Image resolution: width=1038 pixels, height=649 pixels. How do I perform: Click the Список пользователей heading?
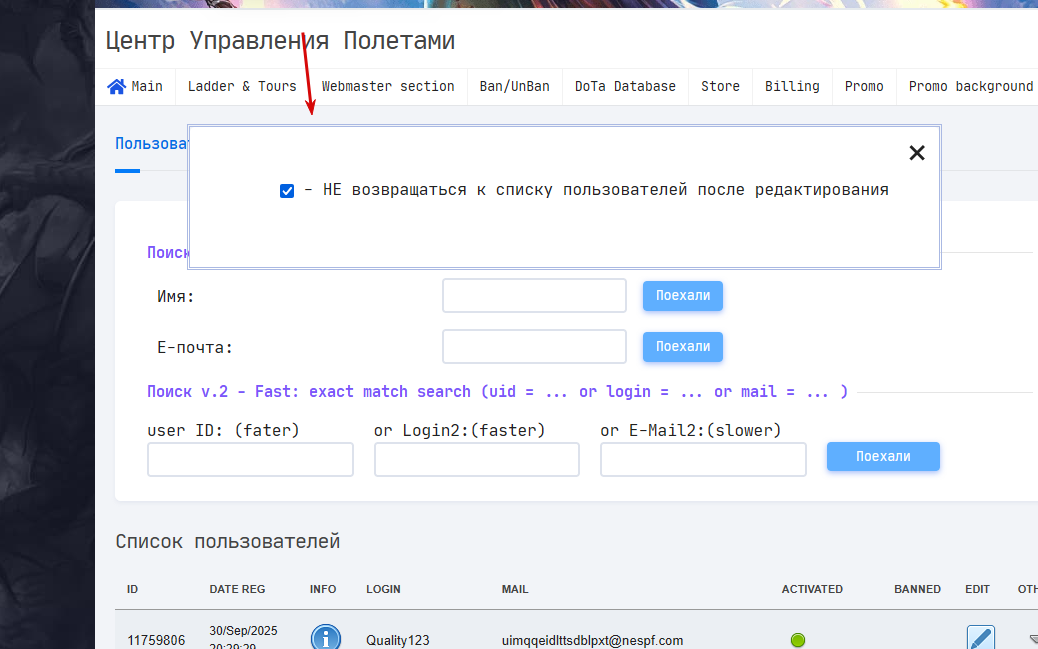click(228, 541)
